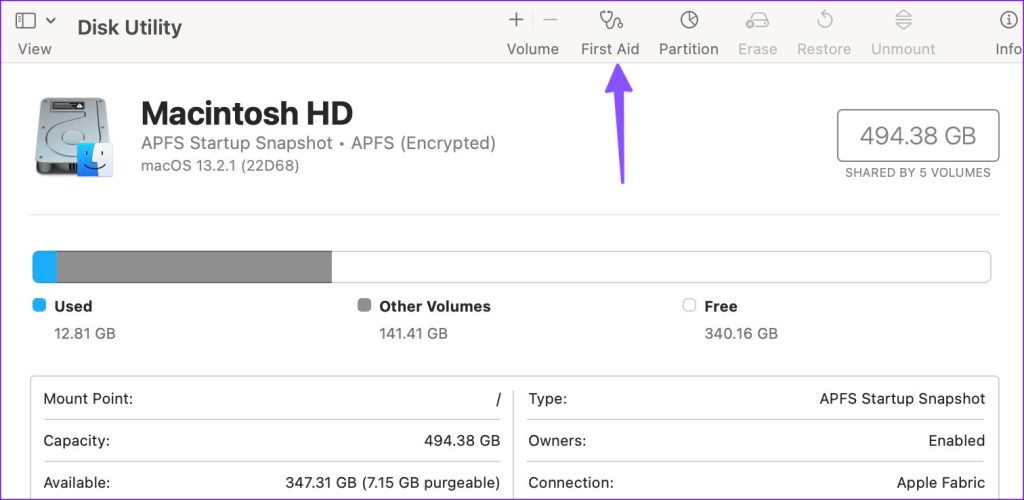Remove volume with the minus icon
This screenshot has width=1024, height=500.
550,20
